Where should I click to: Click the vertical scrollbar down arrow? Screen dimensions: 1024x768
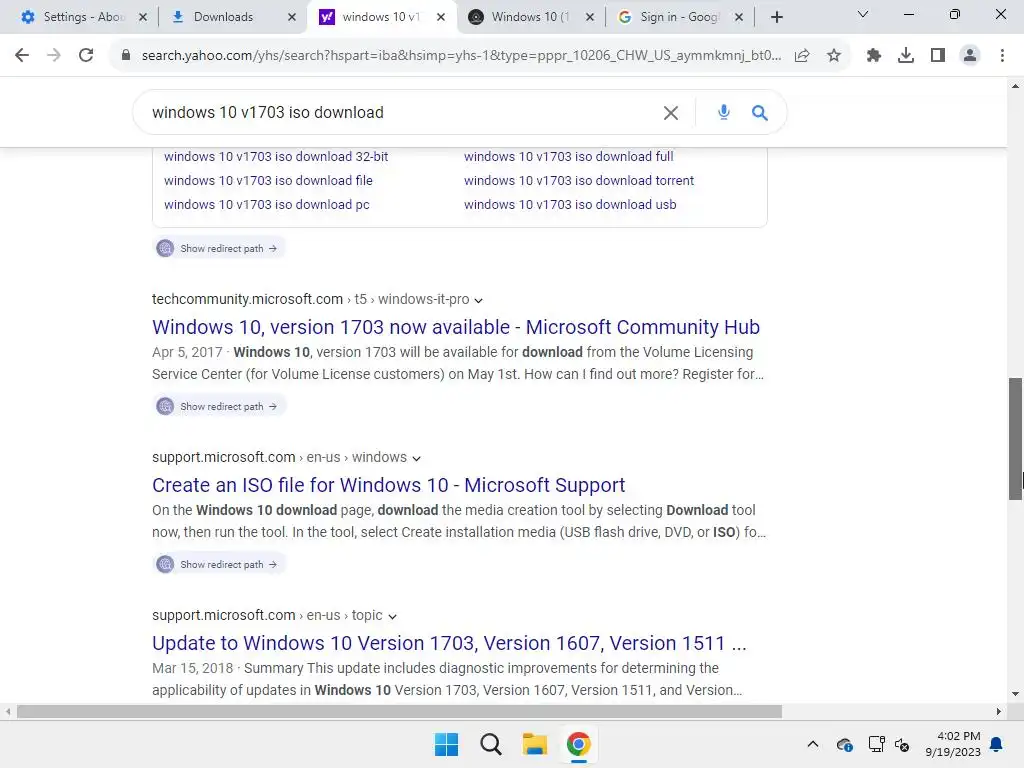(1016, 694)
